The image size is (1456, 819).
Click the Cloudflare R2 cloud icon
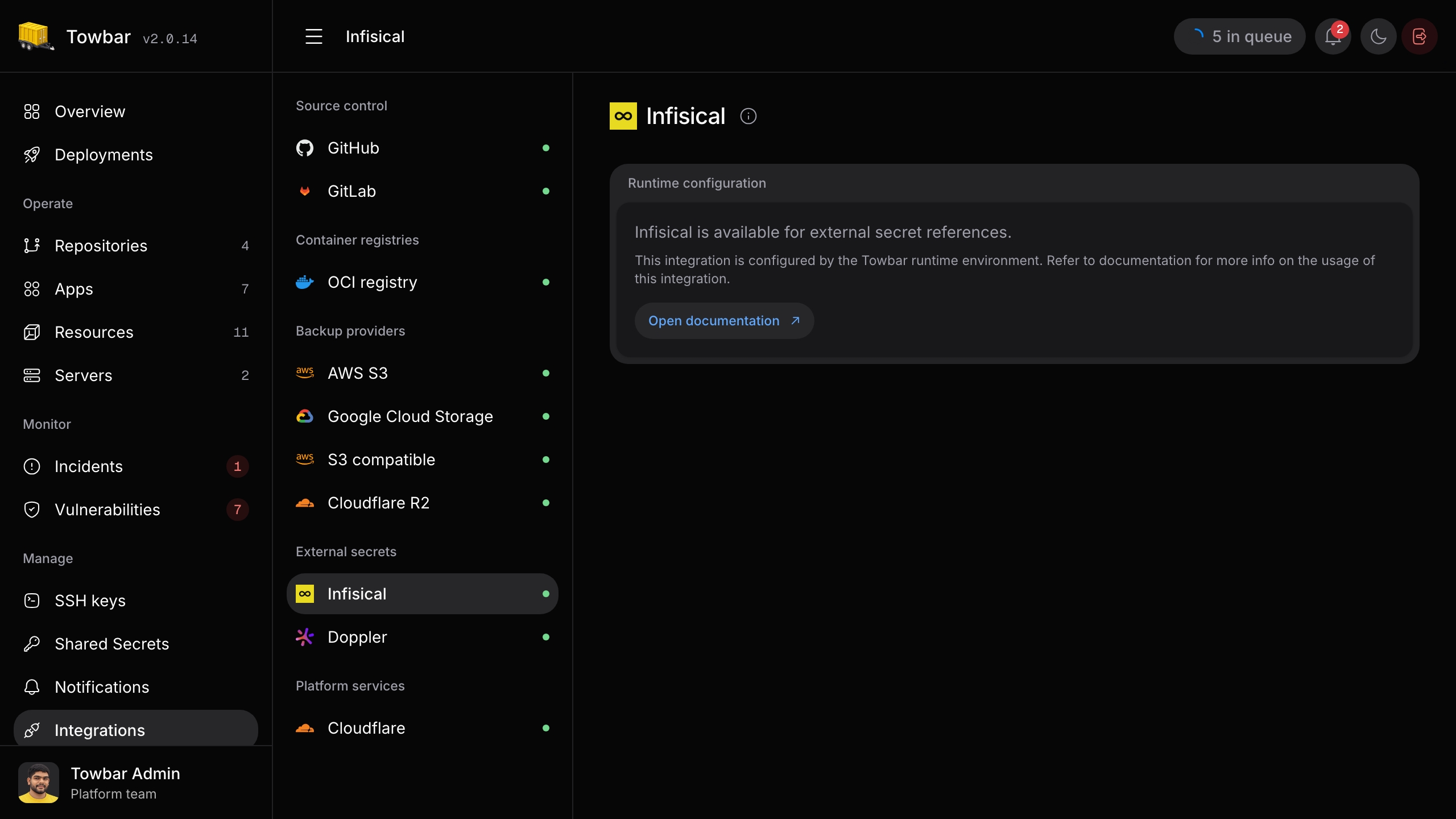[x=305, y=503]
